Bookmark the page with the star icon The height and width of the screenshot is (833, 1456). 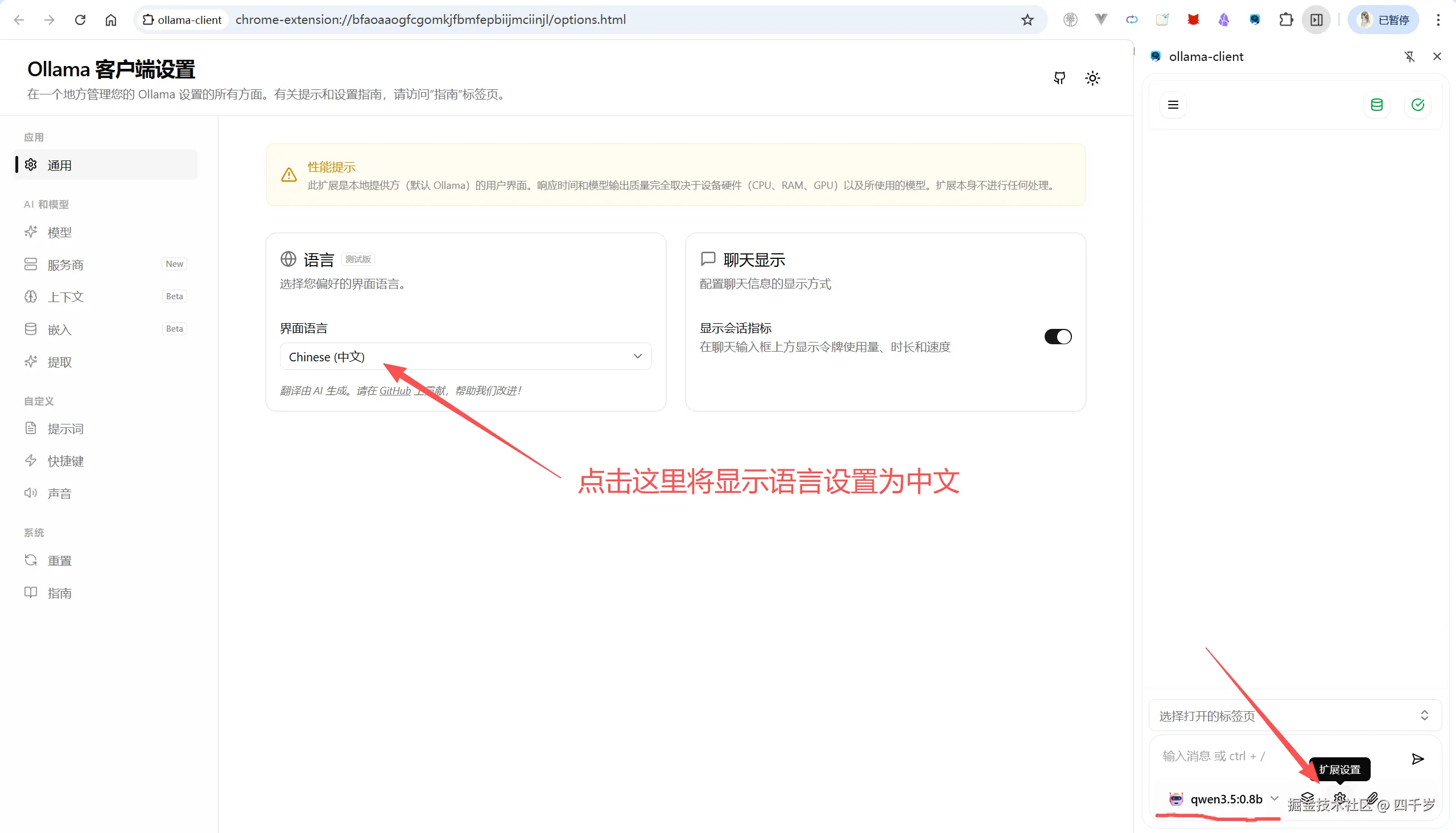[x=1027, y=19]
